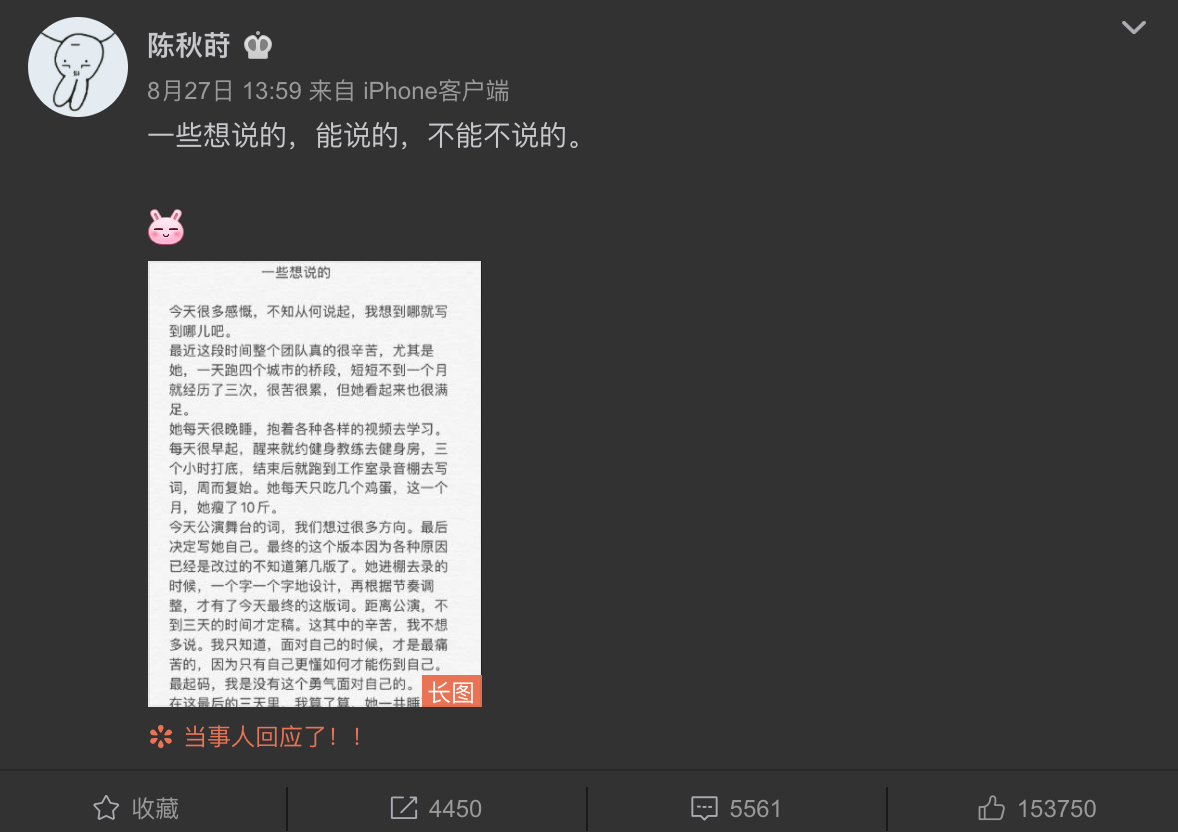Viewport: 1178px width, 832px height.
Task: Open the post options chevron menu
Action: click(1133, 28)
